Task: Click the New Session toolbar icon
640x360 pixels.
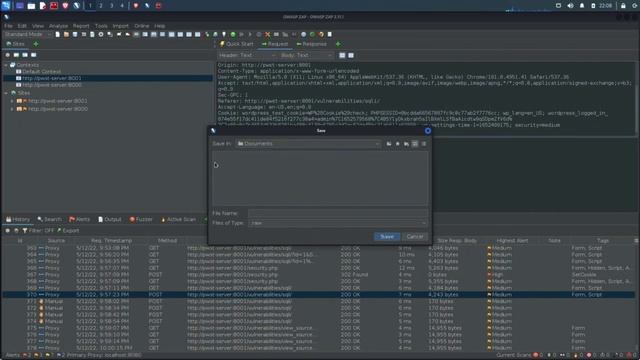Action: pos(58,35)
